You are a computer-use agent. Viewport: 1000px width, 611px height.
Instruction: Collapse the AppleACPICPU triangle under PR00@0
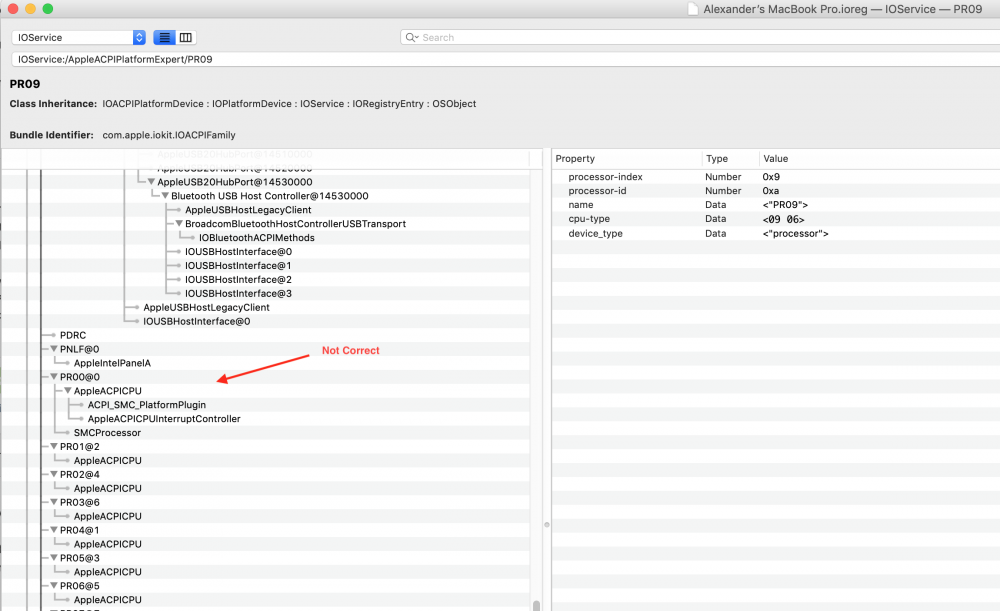[68, 390]
